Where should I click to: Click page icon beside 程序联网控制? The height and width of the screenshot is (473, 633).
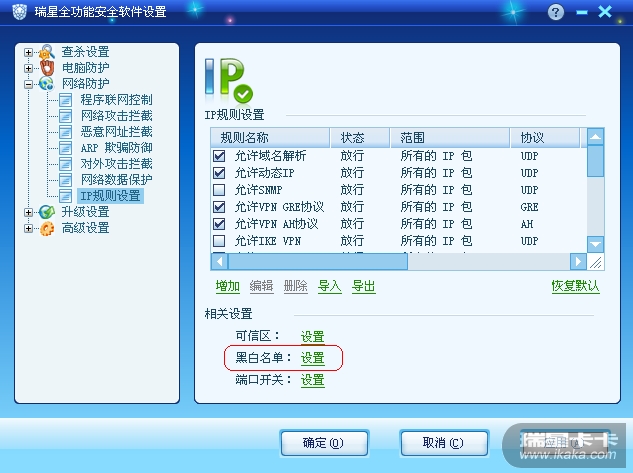click(x=65, y=100)
